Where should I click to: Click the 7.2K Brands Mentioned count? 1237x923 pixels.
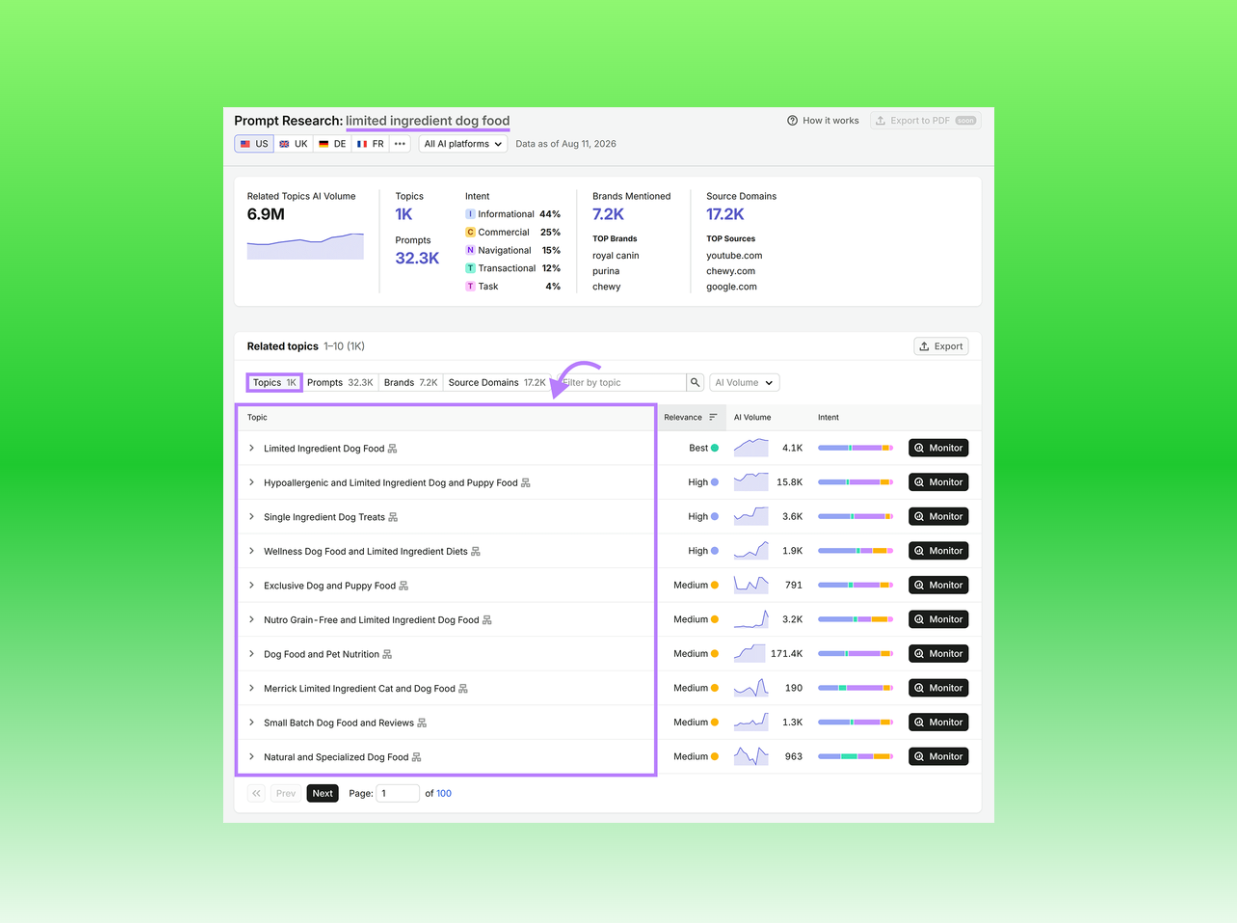[608, 214]
